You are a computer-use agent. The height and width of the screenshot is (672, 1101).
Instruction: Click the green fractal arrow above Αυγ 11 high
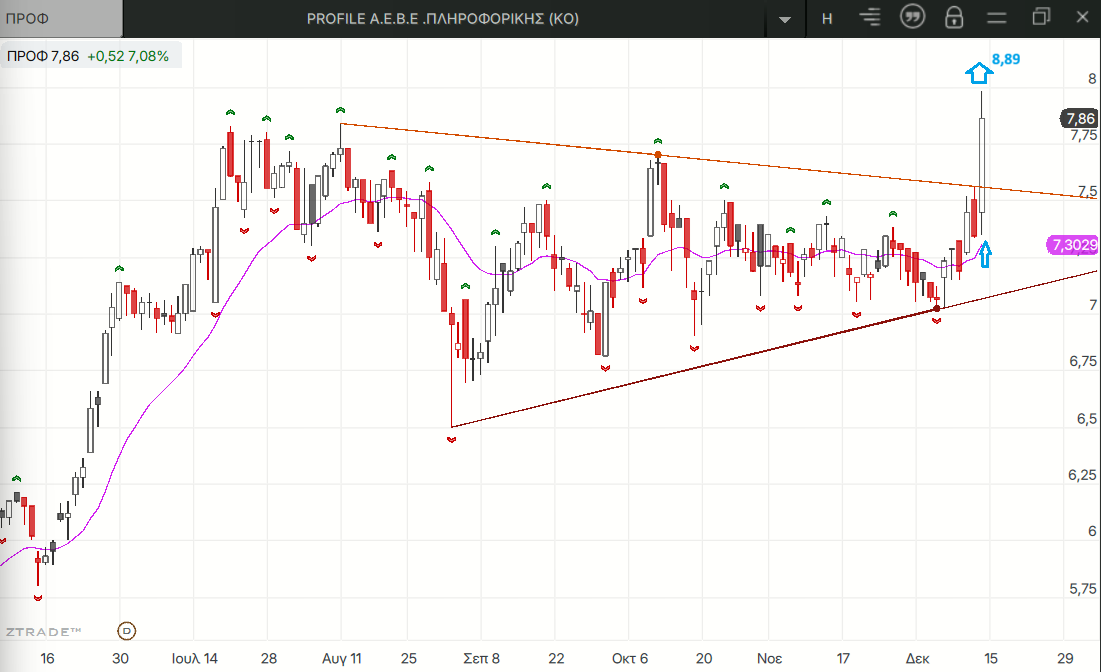pos(340,110)
